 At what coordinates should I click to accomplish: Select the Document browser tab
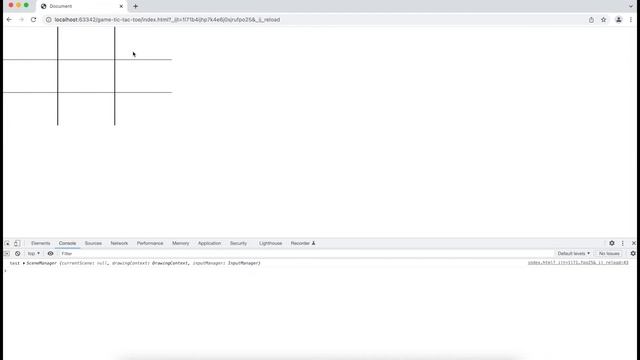[82, 6]
